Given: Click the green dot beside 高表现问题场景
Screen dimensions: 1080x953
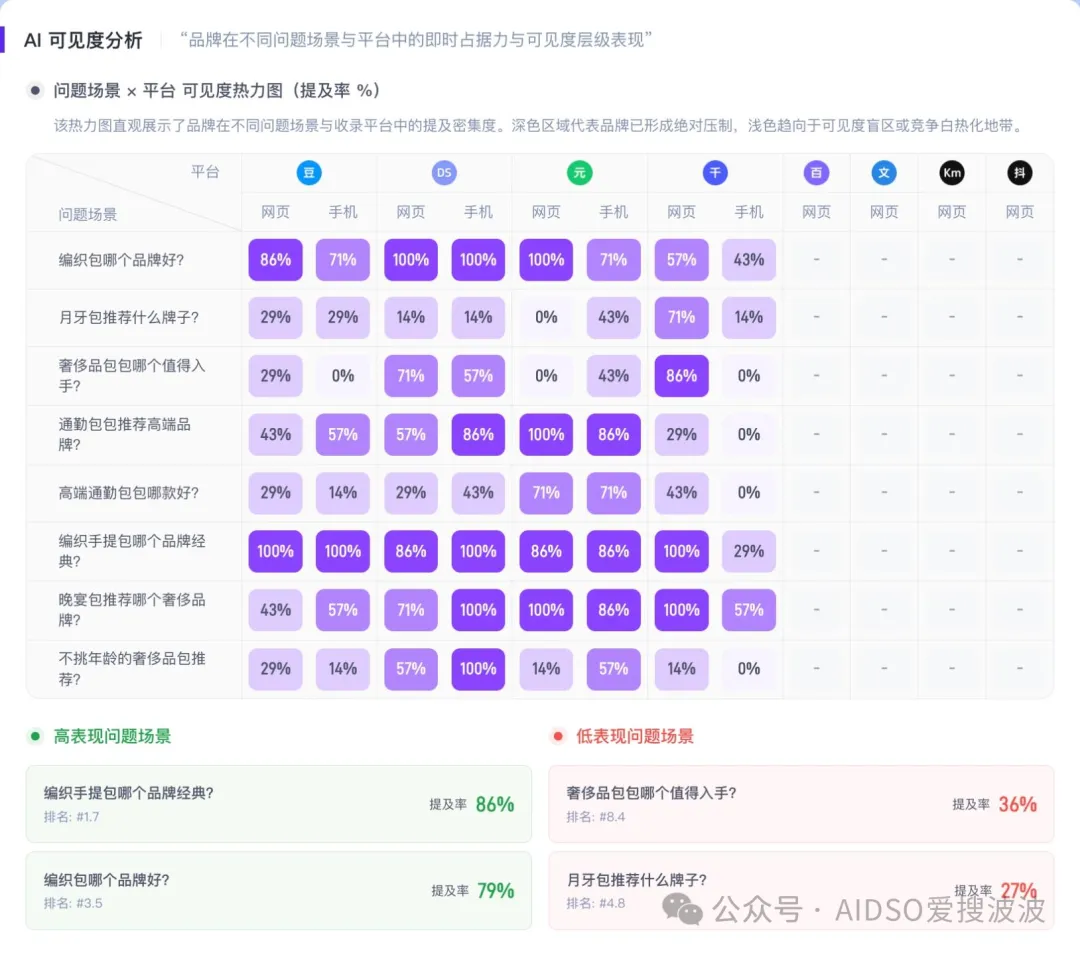Looking at the screenshot, I should click(35, 736).
